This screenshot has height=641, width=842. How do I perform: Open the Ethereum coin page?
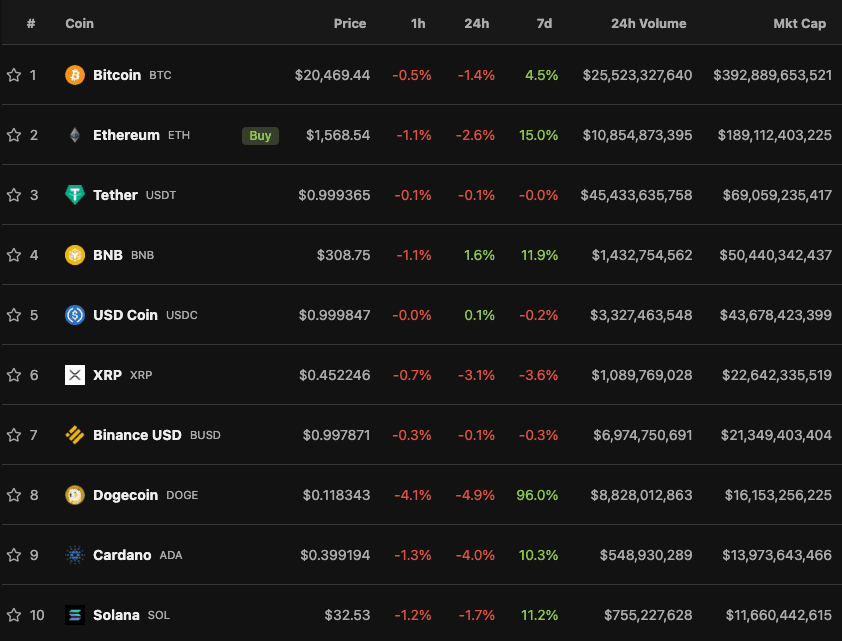(x=126, y=135)
